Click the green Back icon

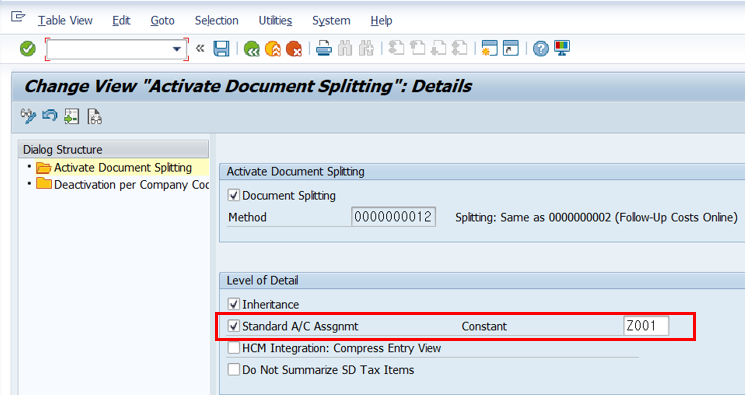click(252, 48)
